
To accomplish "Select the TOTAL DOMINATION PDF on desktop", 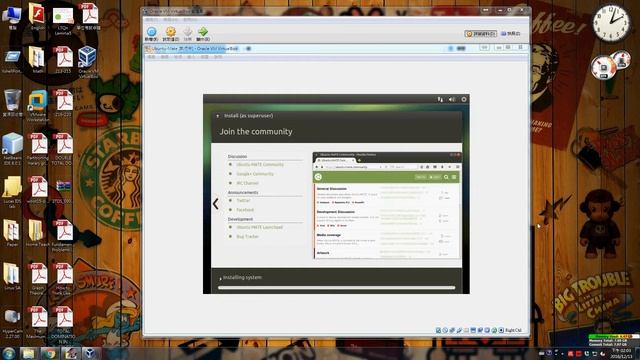I will (x=62, y=324).
